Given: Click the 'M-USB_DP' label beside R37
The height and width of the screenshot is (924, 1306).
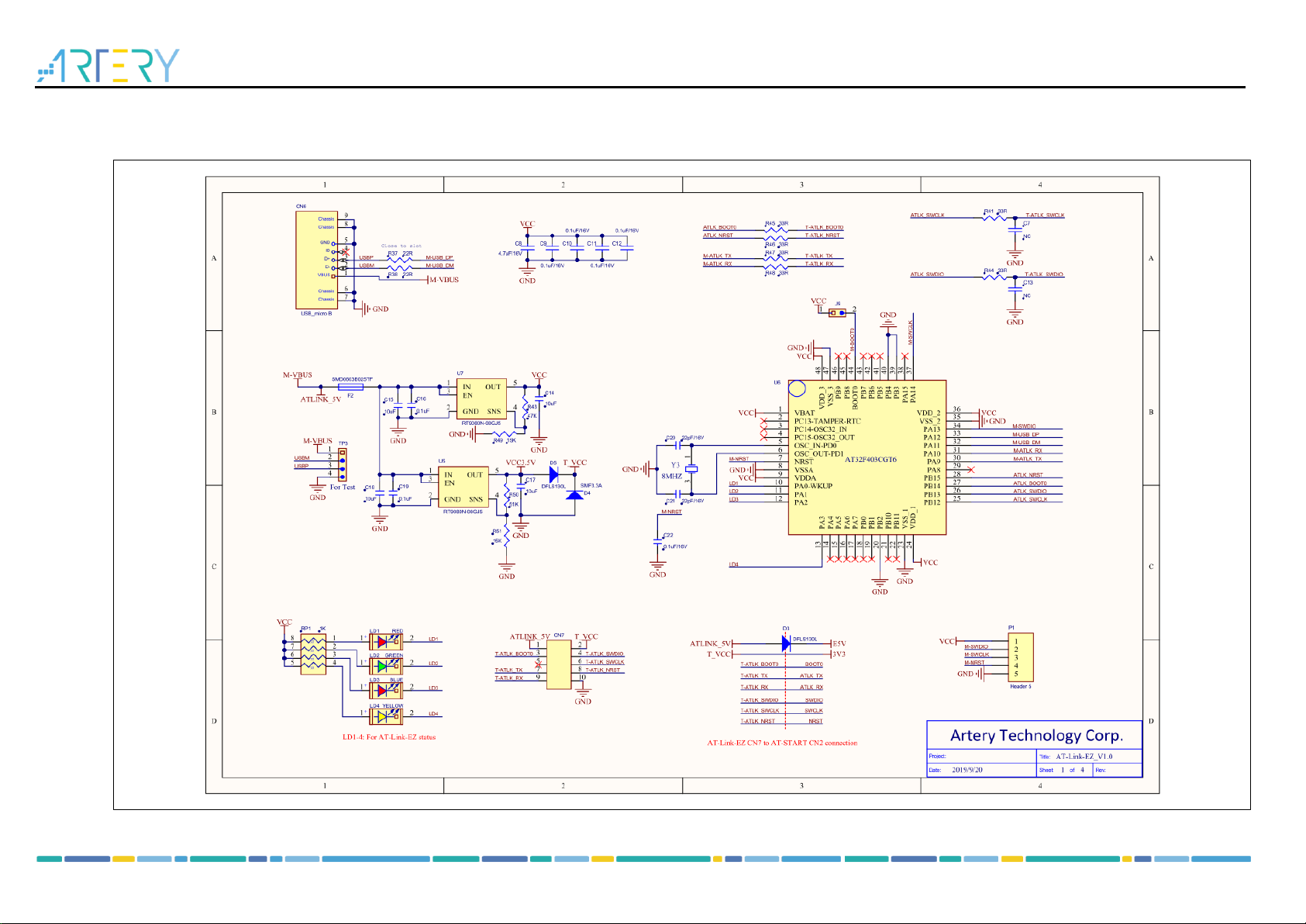Looking at the screenshot, I should tap(439, 257).
